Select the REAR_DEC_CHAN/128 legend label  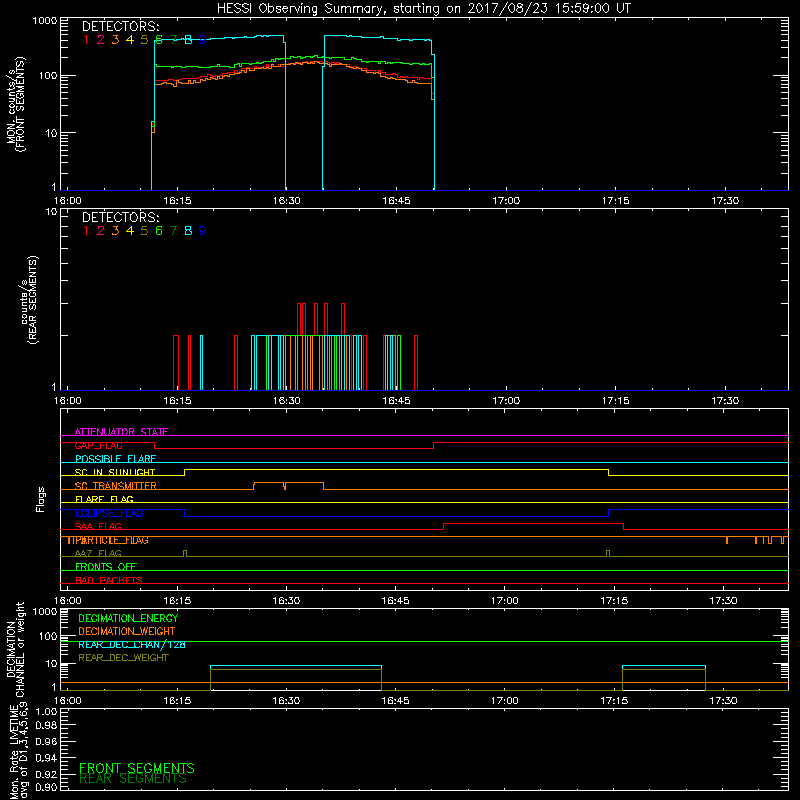coord(132,645)
